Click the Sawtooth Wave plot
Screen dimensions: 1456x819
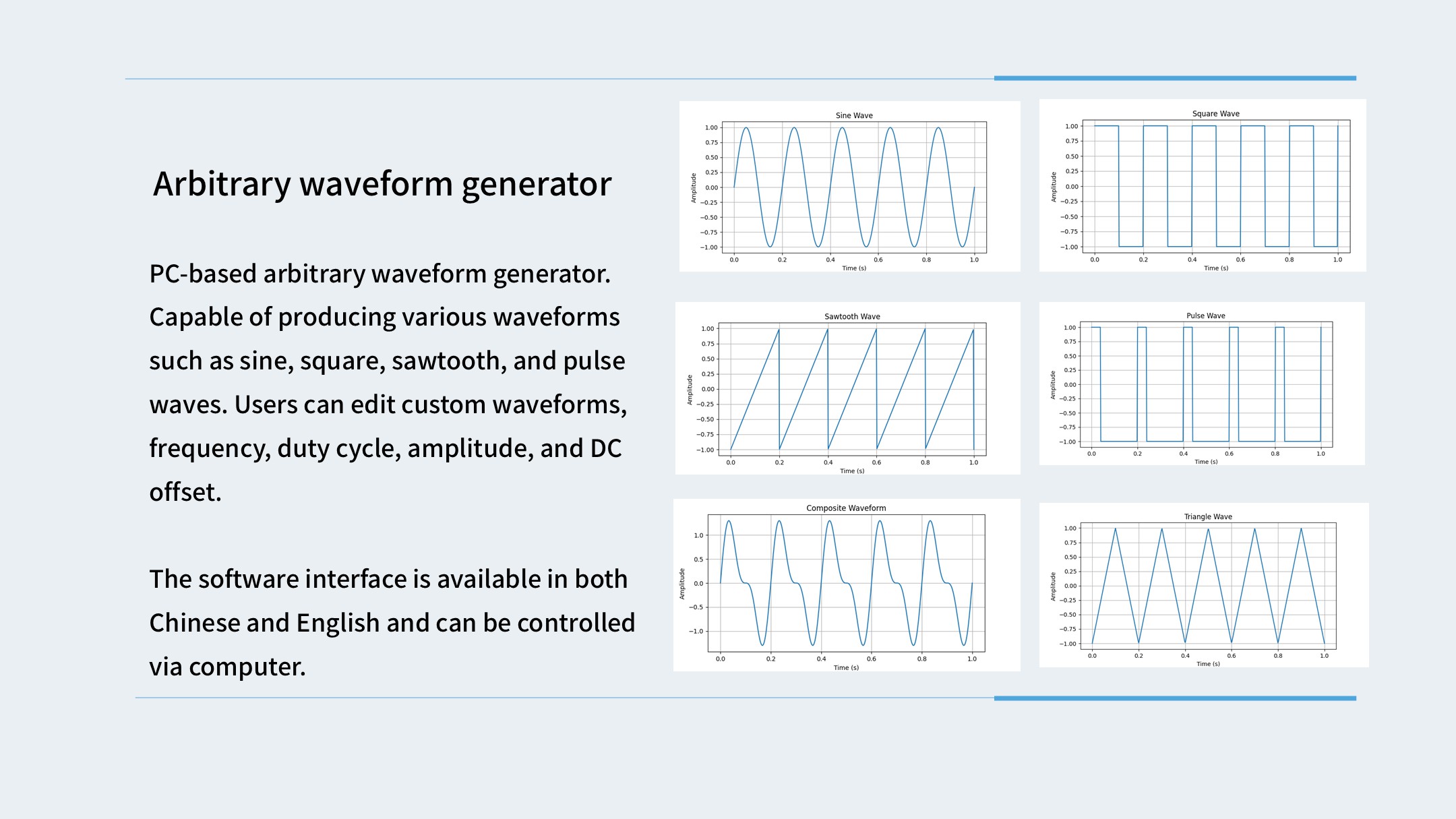point(848,388)
